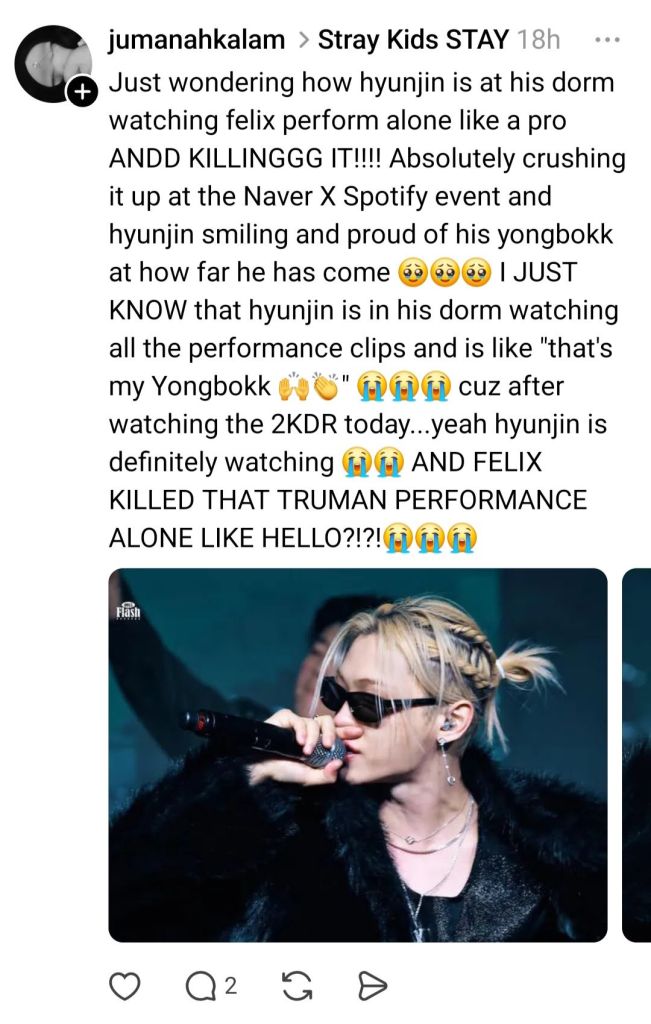Click the clapping hands emoji in the post
Image resolution: width=651 pixels, height=1024 pixels.
click(327, 387)
